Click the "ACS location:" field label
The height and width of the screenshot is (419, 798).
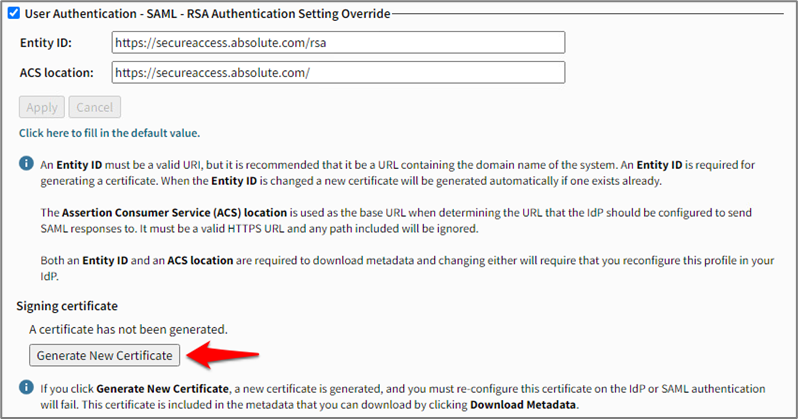[x=57, y=72]
